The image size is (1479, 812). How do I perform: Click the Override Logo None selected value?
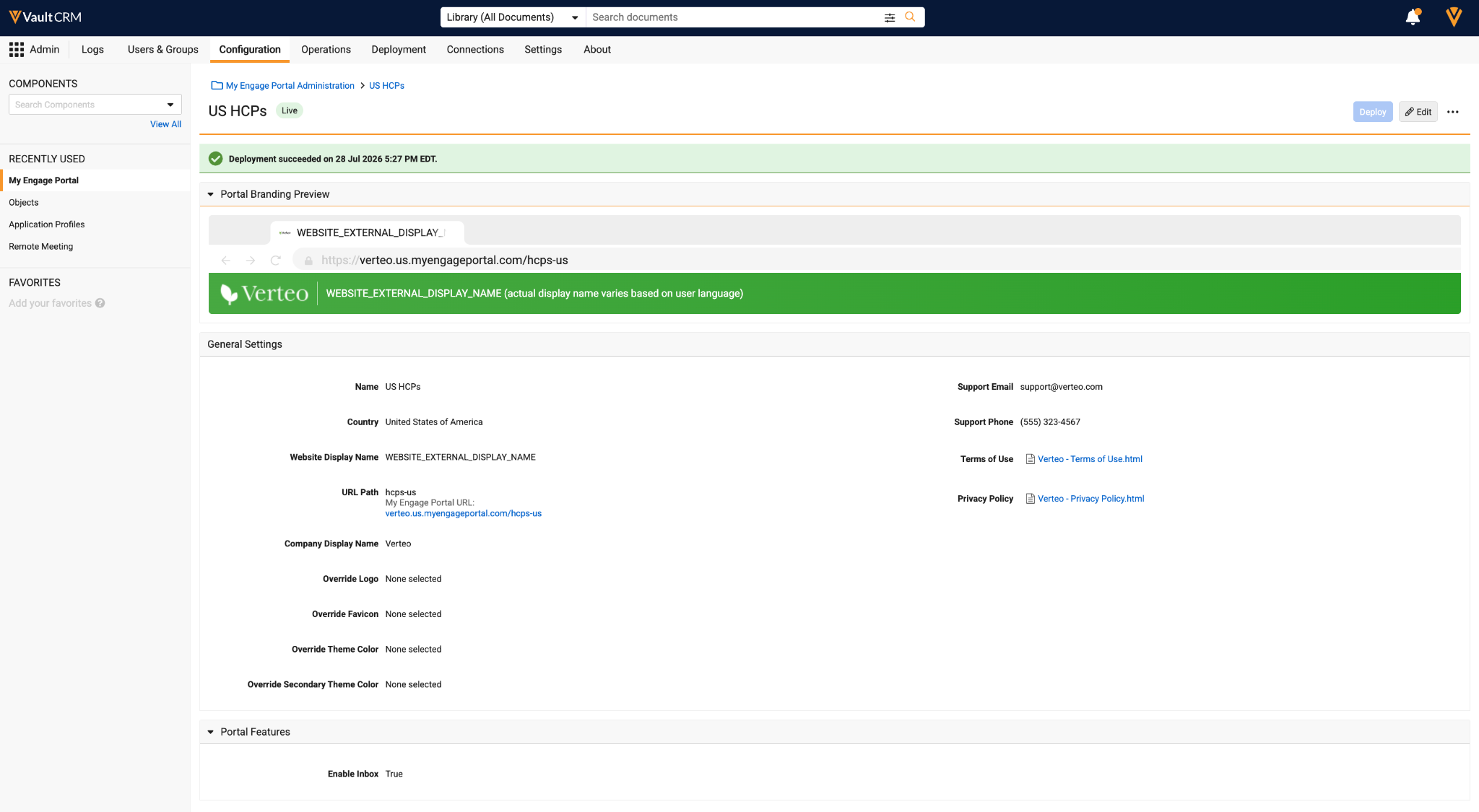click(x=413, y=579)
